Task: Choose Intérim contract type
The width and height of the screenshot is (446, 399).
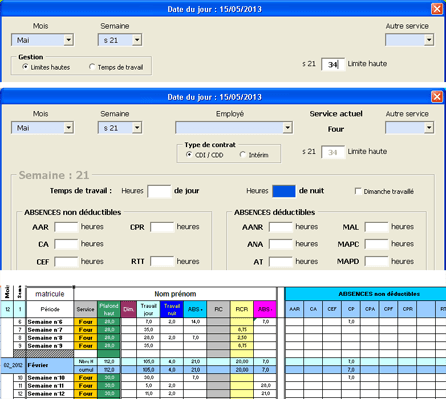Action: coord(242,155)
